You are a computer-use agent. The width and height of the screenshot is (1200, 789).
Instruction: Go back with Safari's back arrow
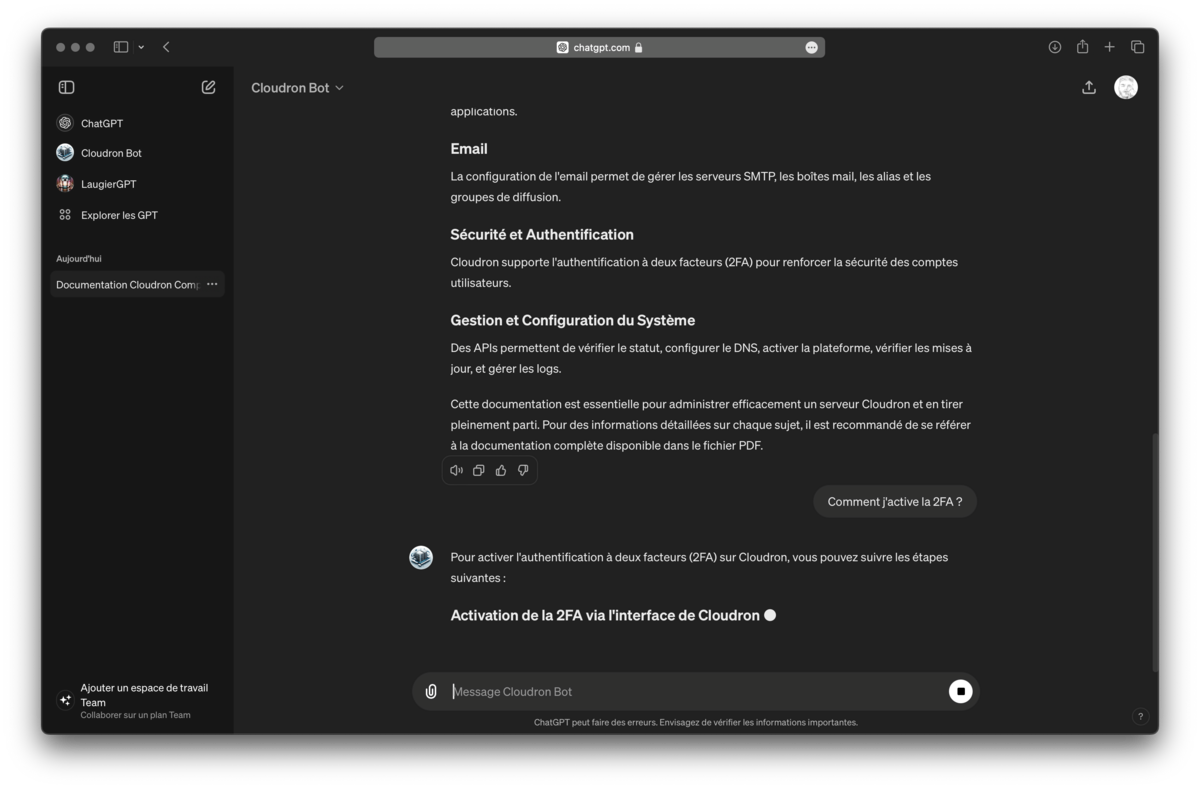coord(166,47)
